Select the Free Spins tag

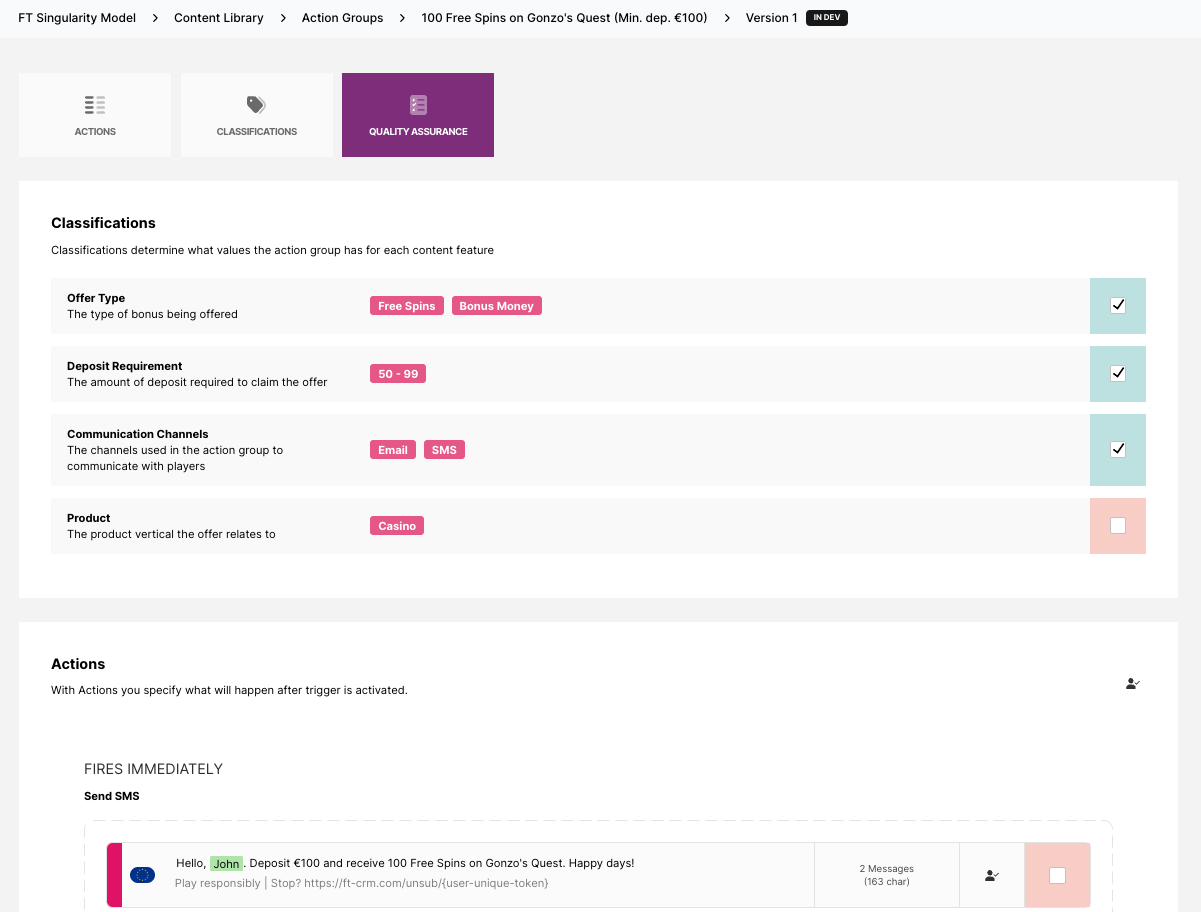click(406, 306)
